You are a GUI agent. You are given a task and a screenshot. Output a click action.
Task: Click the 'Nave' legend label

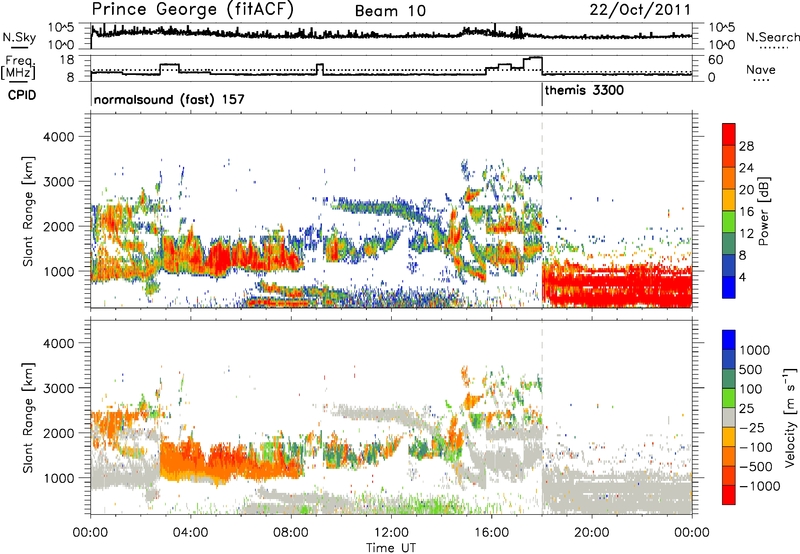760,69
